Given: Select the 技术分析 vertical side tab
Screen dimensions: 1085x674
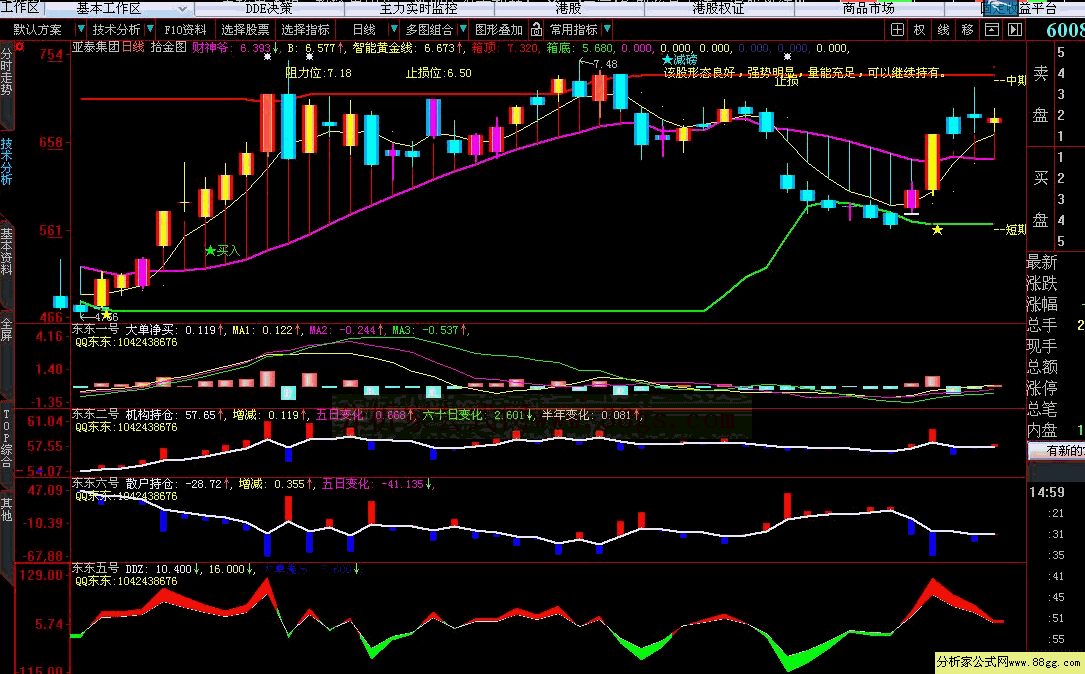Looking at the screenshot, I should tap(6, 161).
